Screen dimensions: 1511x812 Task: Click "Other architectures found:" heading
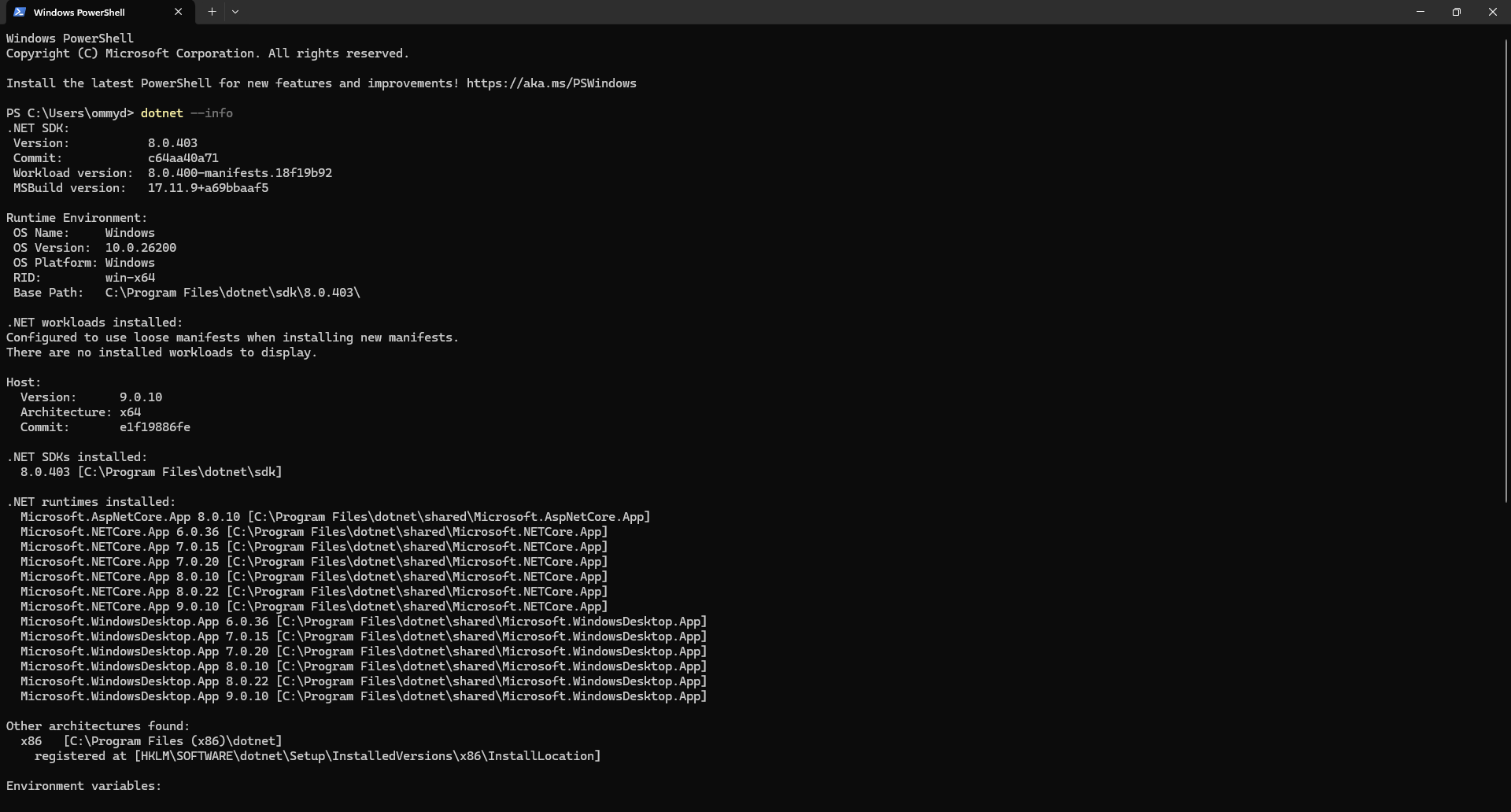coord(98,726)
